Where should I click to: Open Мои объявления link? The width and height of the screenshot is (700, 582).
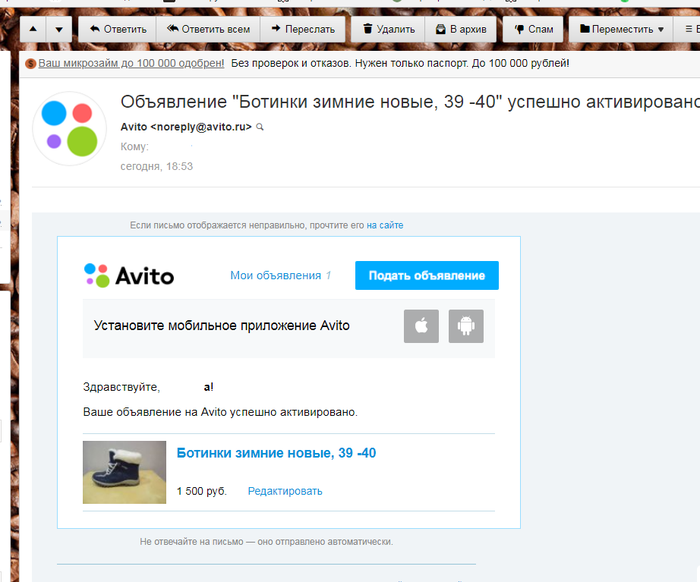point(275,275)
